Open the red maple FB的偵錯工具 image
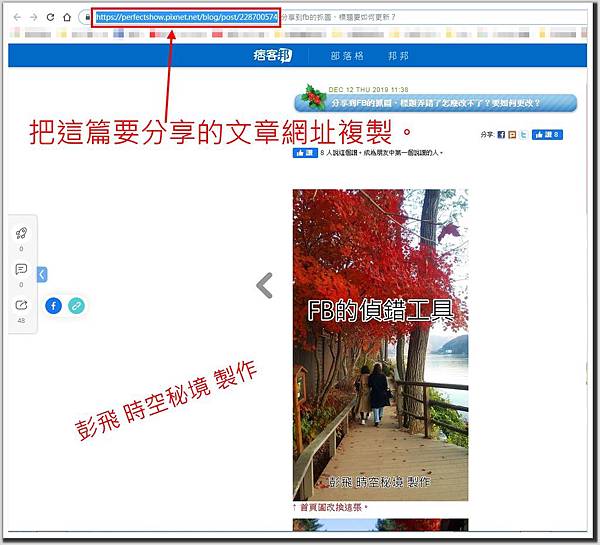 [380, 344]
